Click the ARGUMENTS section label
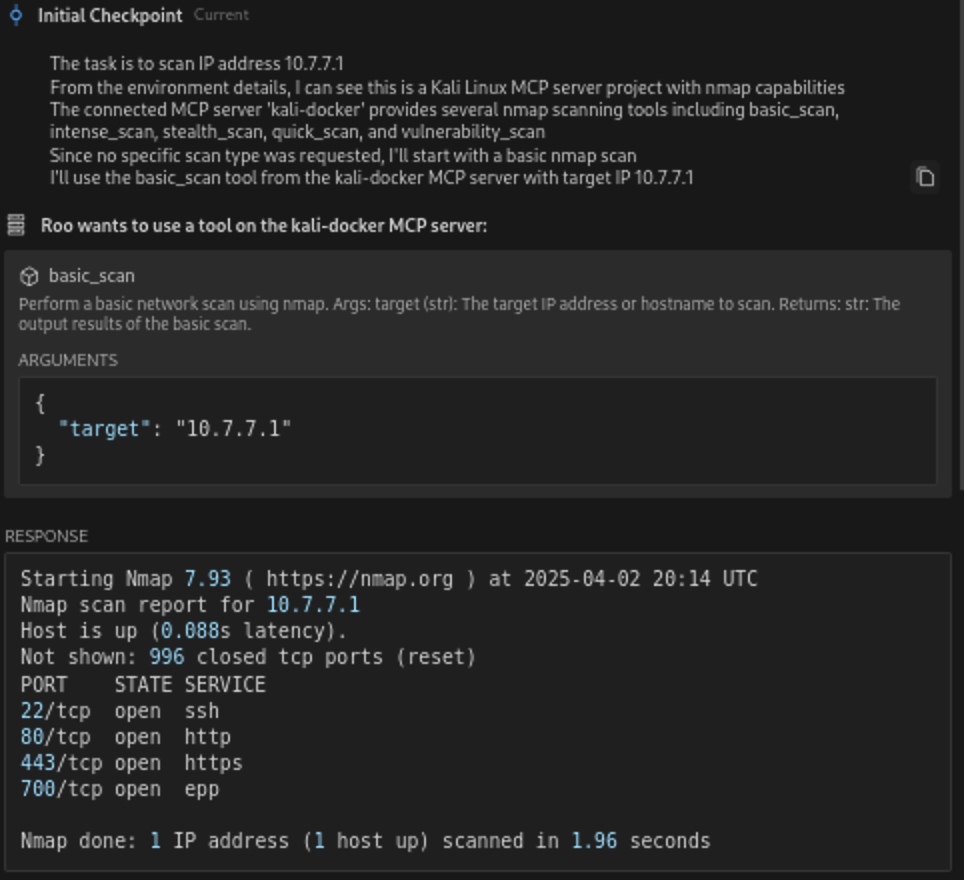964x880 pixels. (x=68, y=360)
